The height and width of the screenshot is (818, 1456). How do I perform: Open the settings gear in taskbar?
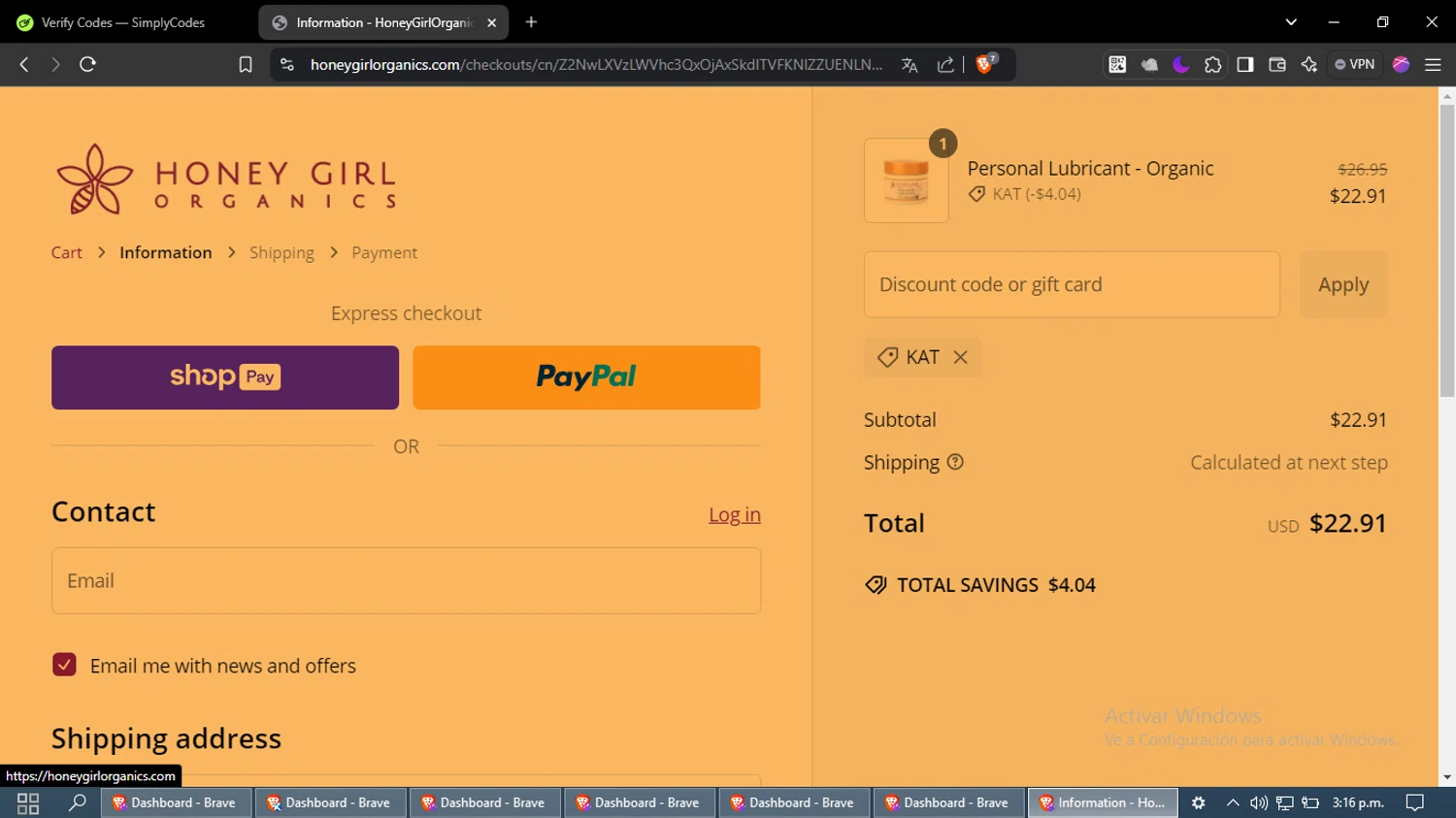click(1199, 802)
